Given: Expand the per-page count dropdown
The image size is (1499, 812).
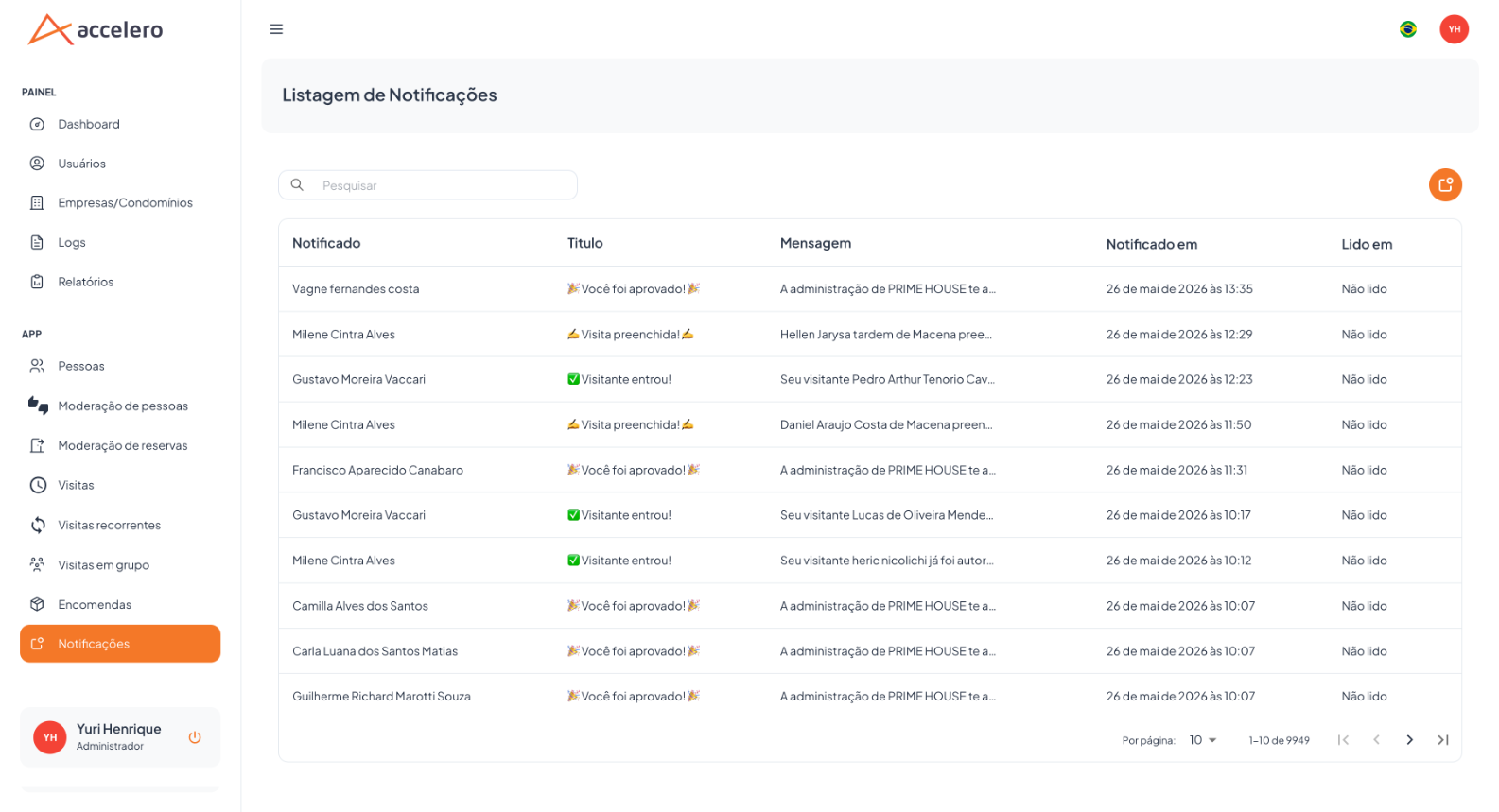Looking at the screenshot, I should [1203, 740].
